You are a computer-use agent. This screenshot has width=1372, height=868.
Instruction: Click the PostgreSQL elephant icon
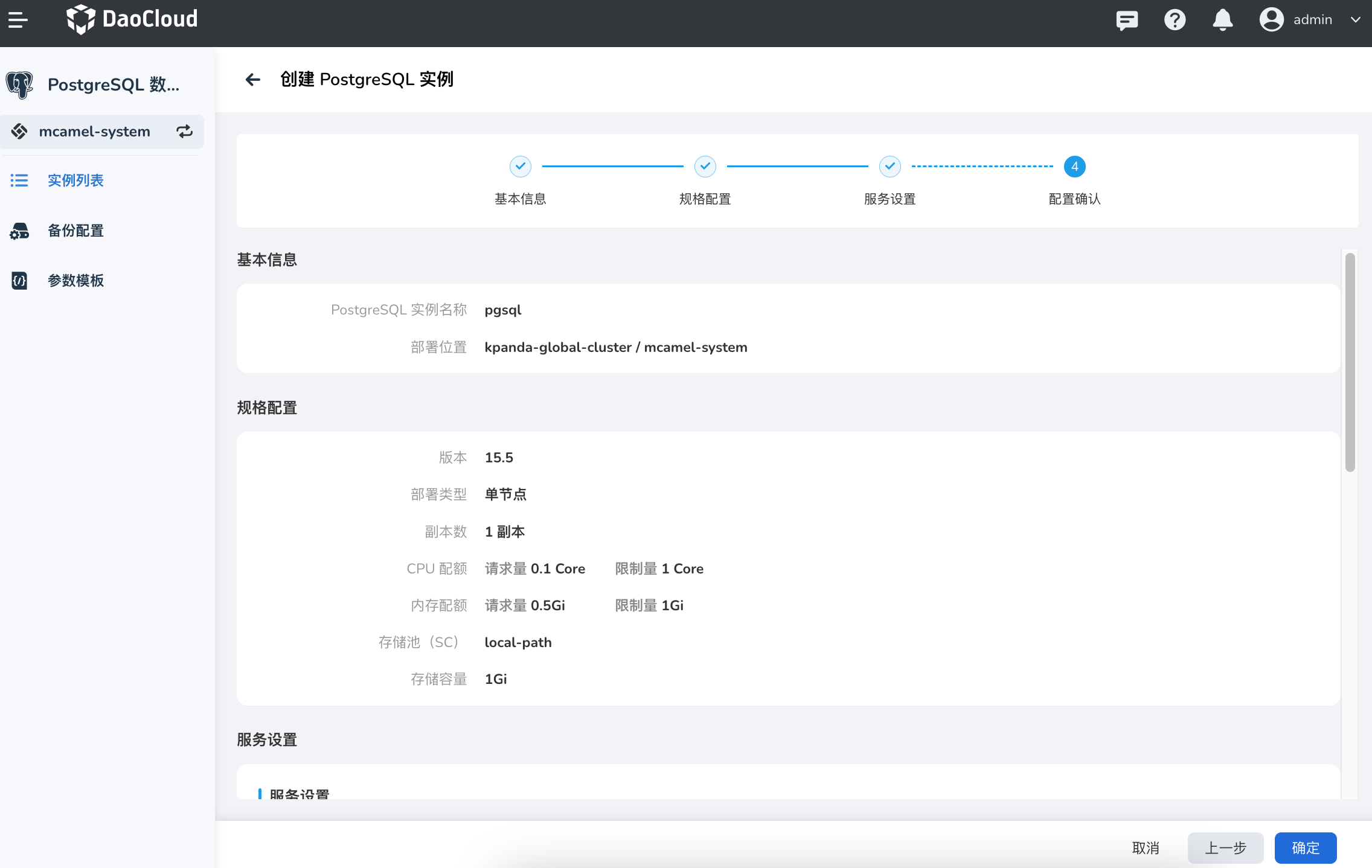20,85
